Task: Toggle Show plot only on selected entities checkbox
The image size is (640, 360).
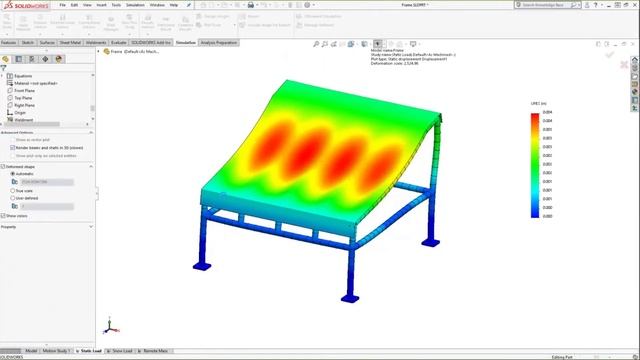Action: [13, 156]
